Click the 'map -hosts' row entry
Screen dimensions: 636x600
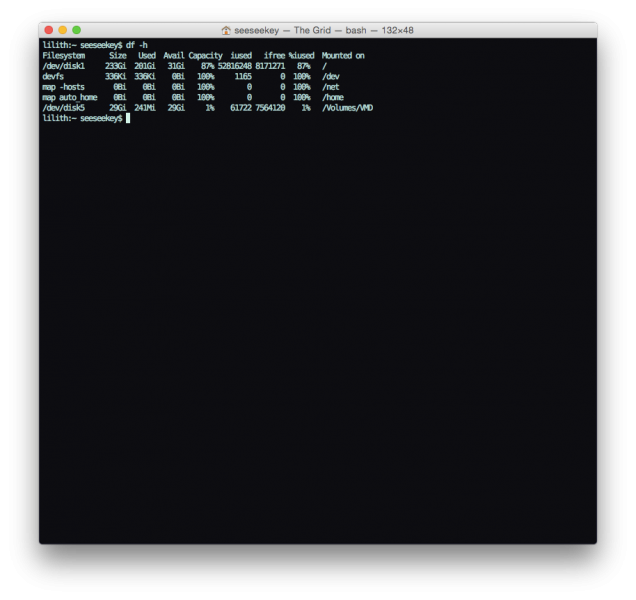click(x=64, y=87)
